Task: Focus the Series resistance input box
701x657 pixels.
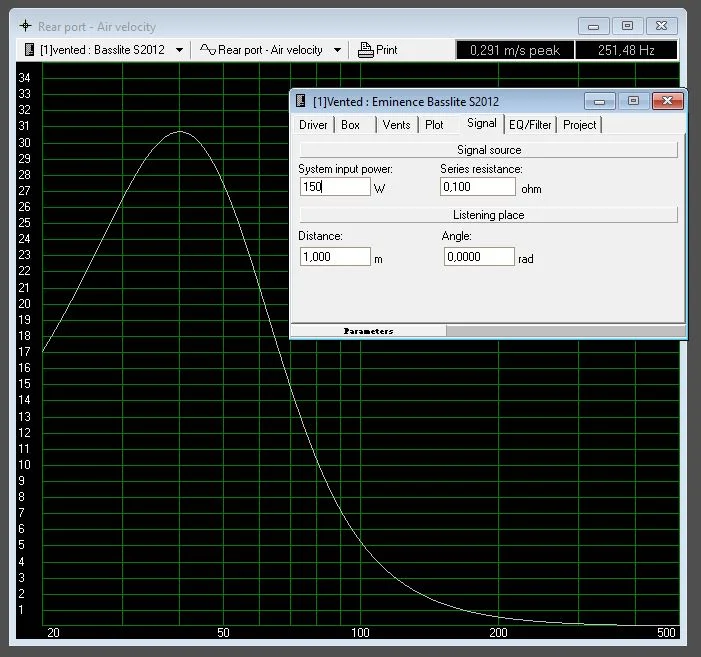Action: [478, 187]
